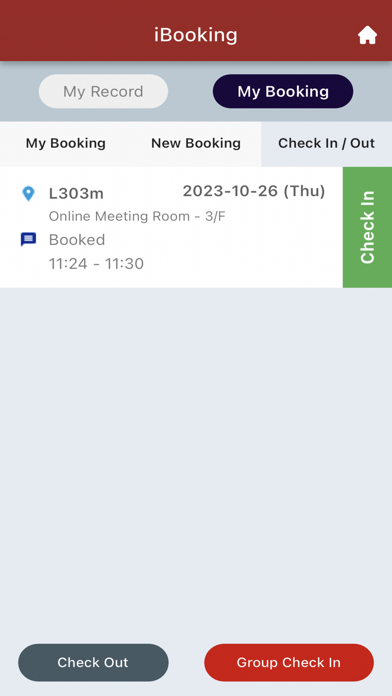
Task: Open the L303m room name
Action: (76, 194)
